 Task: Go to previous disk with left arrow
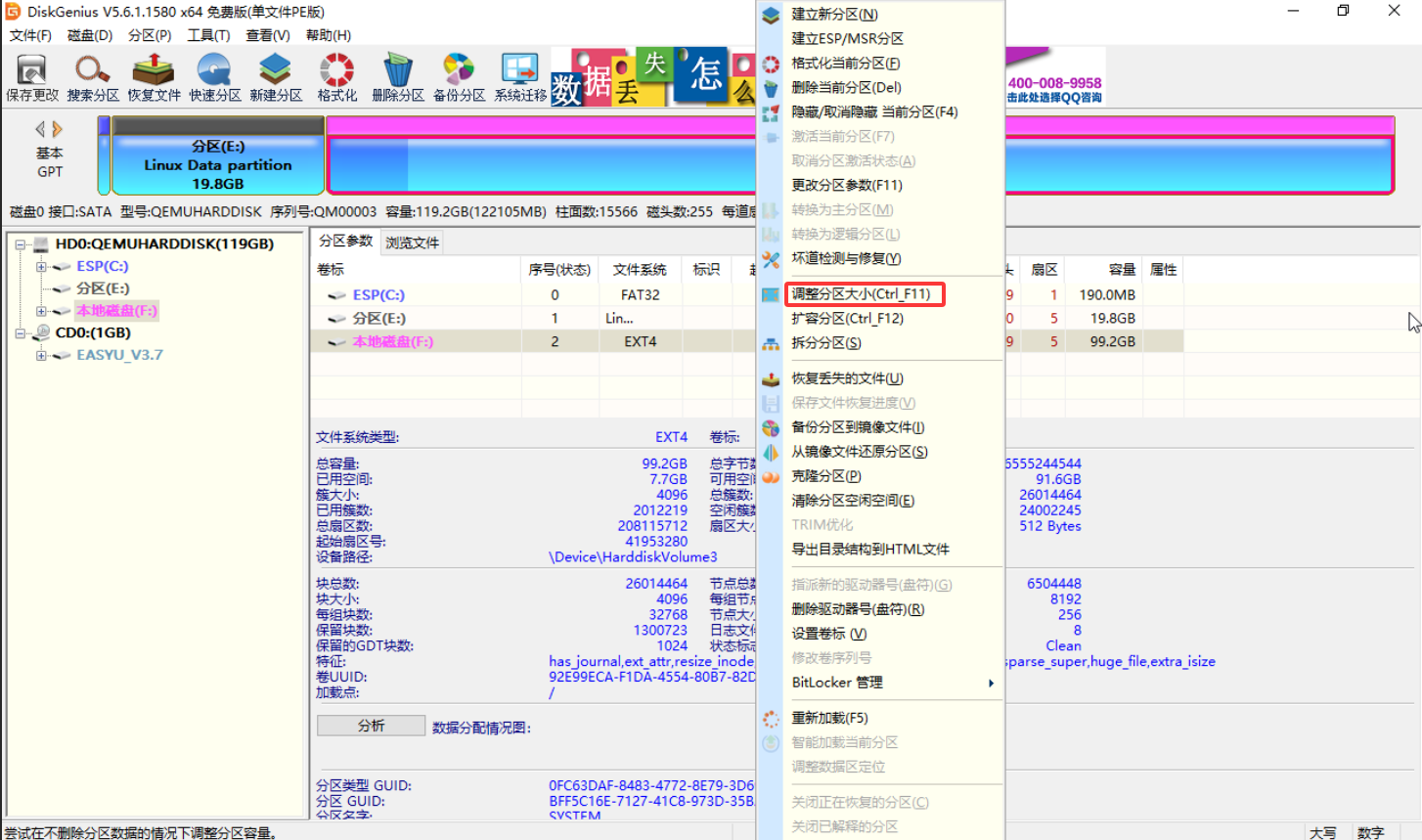coord(40,129)
